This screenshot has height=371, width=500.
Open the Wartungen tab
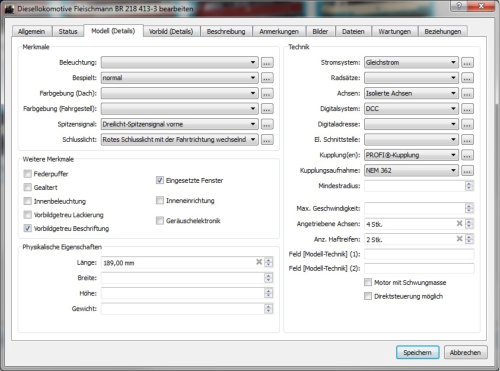coord(394,32)
